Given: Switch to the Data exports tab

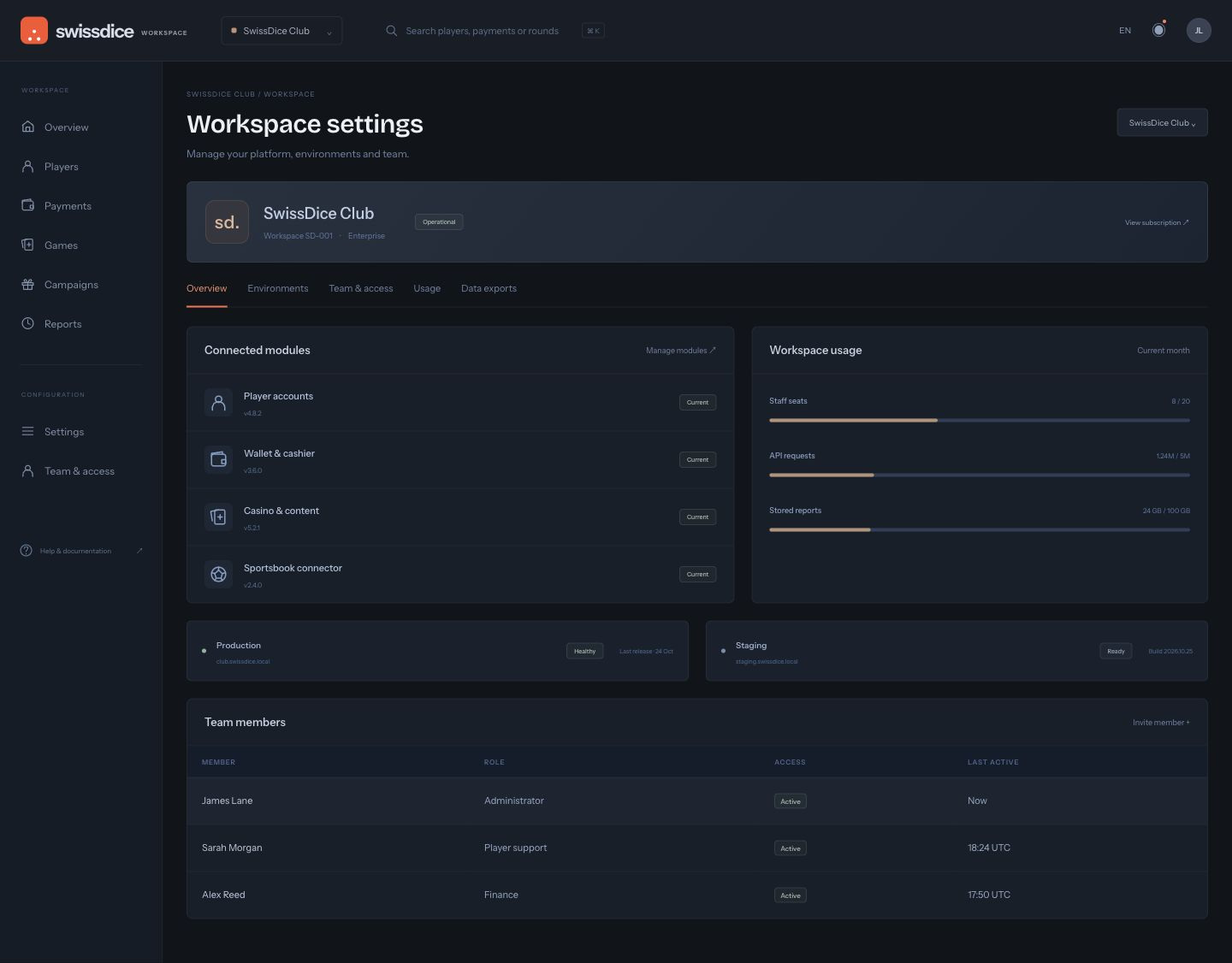Looking at the screenshot, I should click(489, 289).
